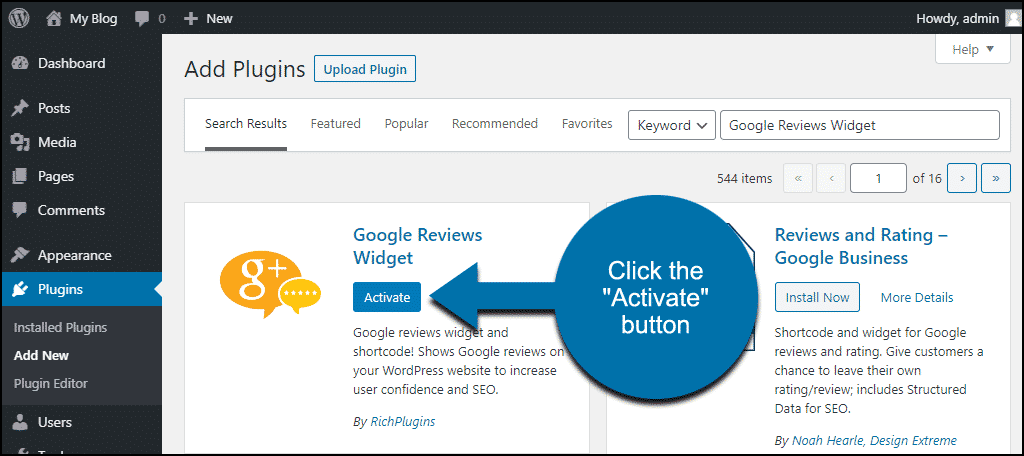Click the Comments speech bubble icon in the sidebar

[20, 210]
